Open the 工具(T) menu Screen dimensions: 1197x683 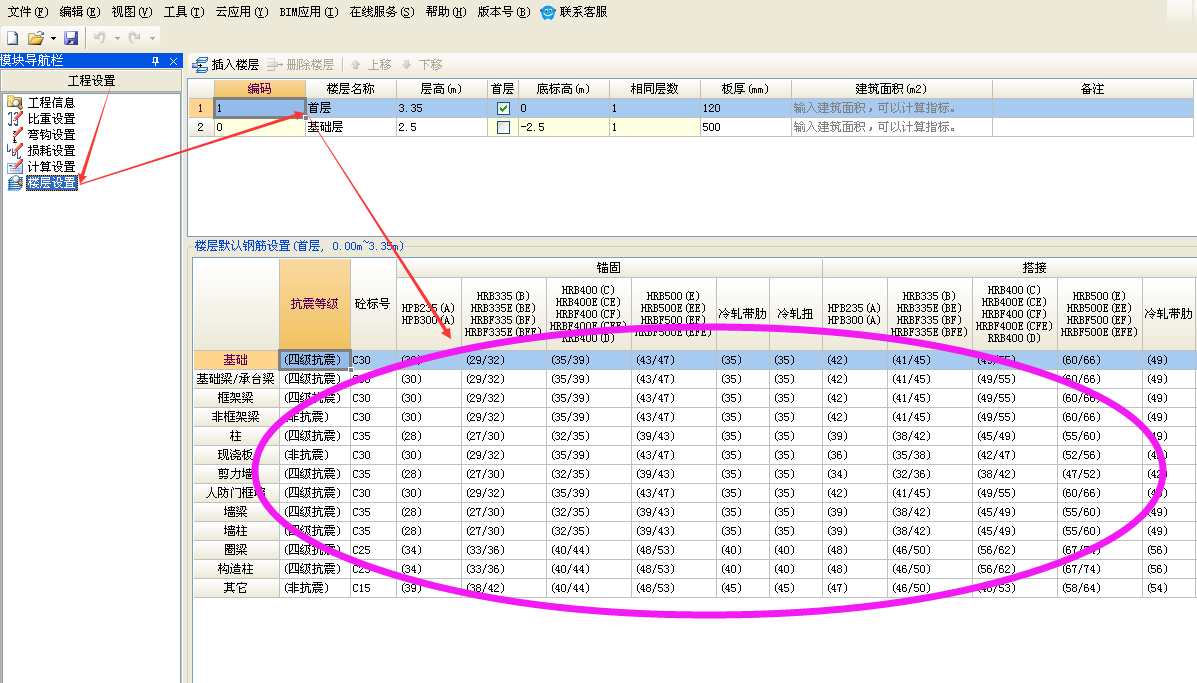click(x=183, y=12)
